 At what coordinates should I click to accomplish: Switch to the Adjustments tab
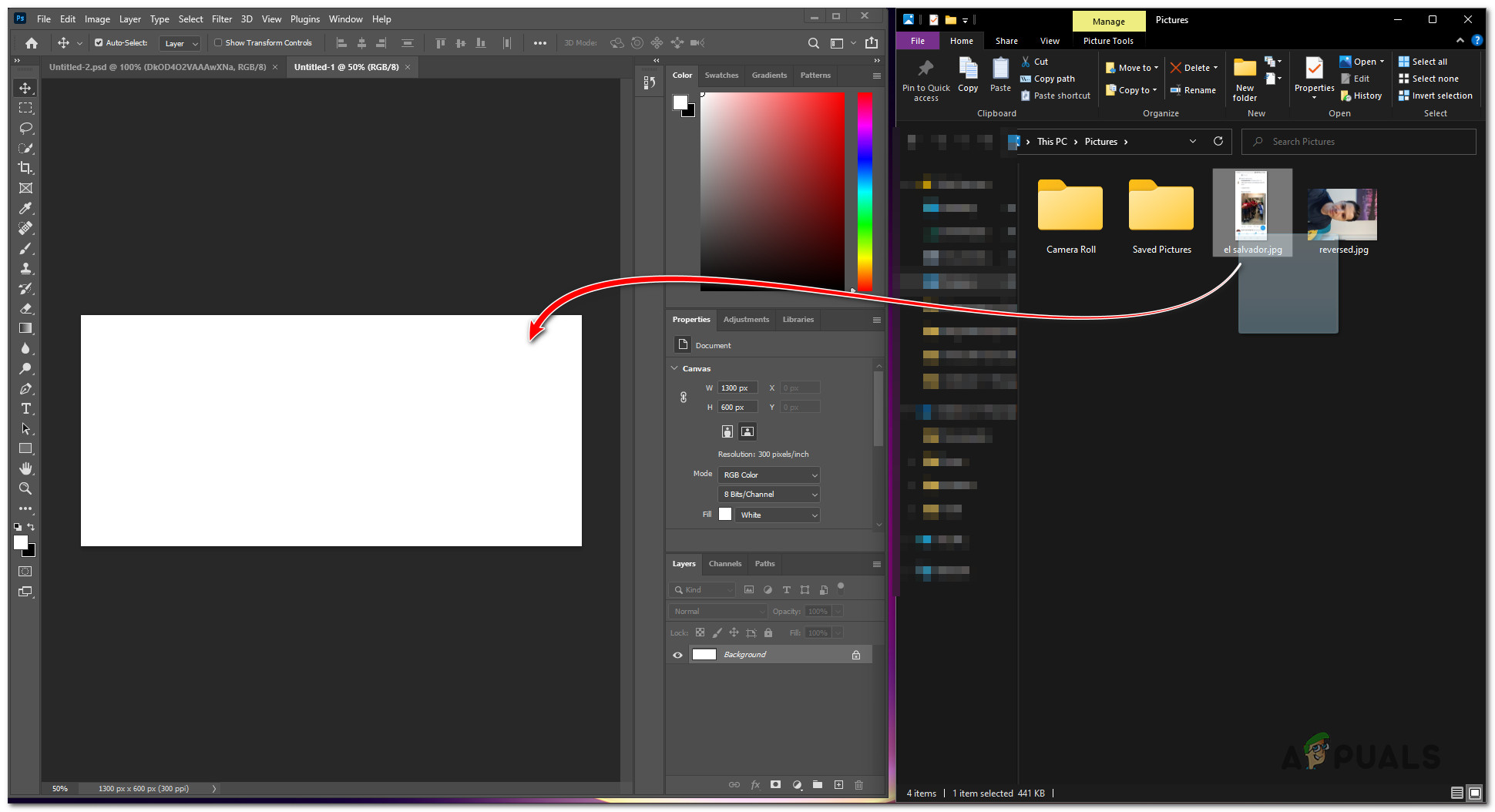click(x=746, y=320)
